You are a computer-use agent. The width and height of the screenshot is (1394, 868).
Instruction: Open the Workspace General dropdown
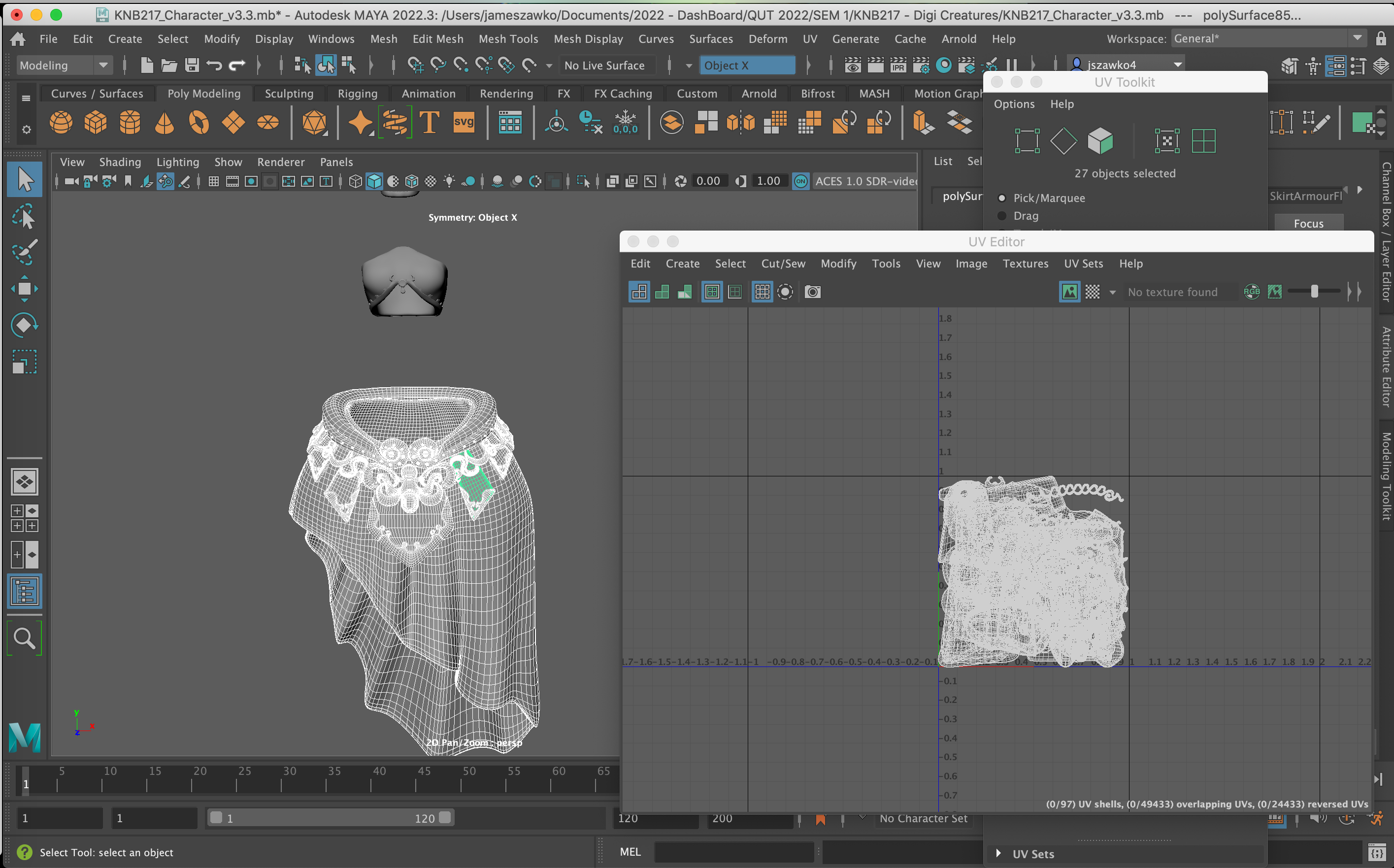click(x=1357, y=38)
